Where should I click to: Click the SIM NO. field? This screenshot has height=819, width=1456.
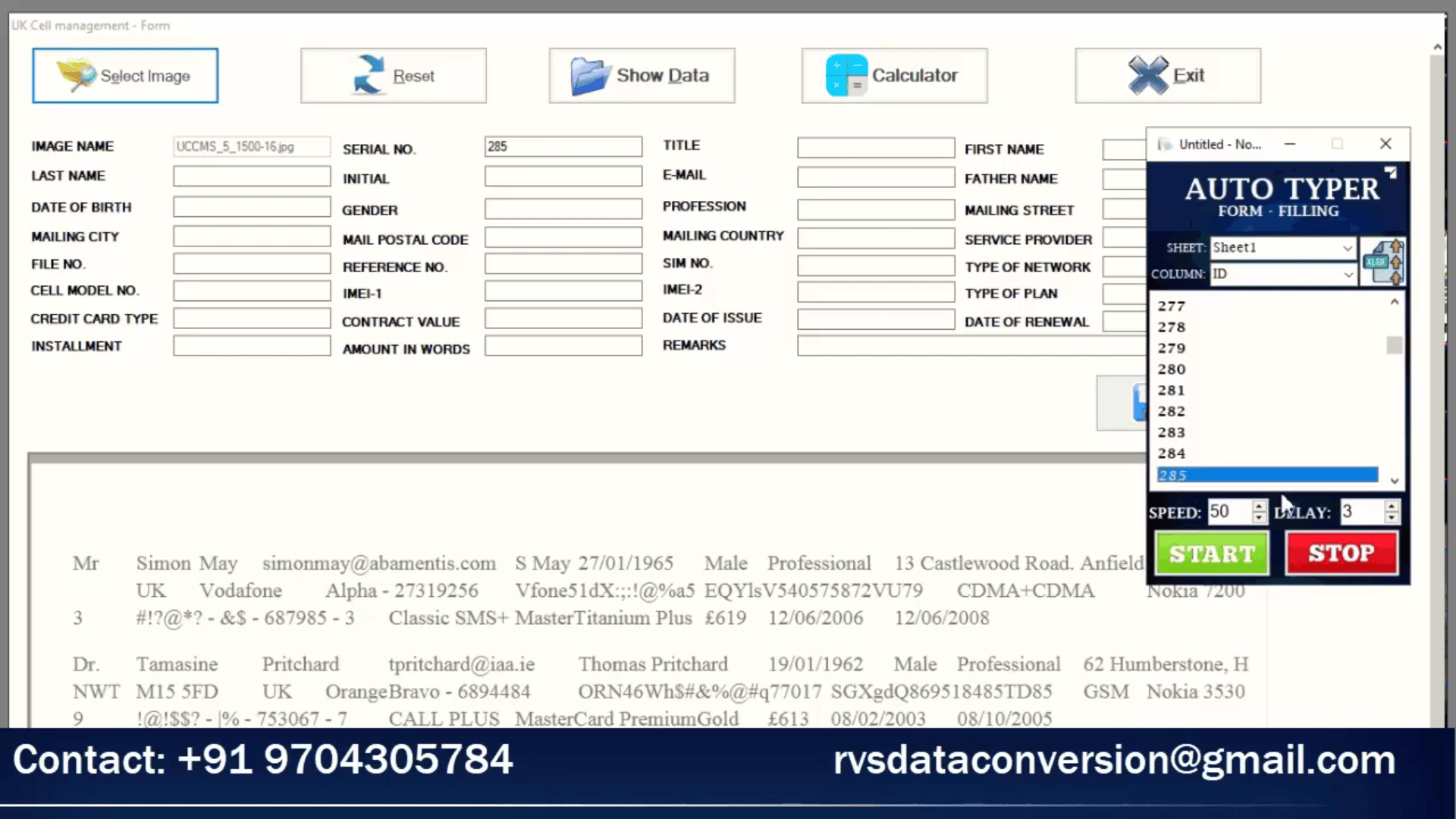[876, 265]
